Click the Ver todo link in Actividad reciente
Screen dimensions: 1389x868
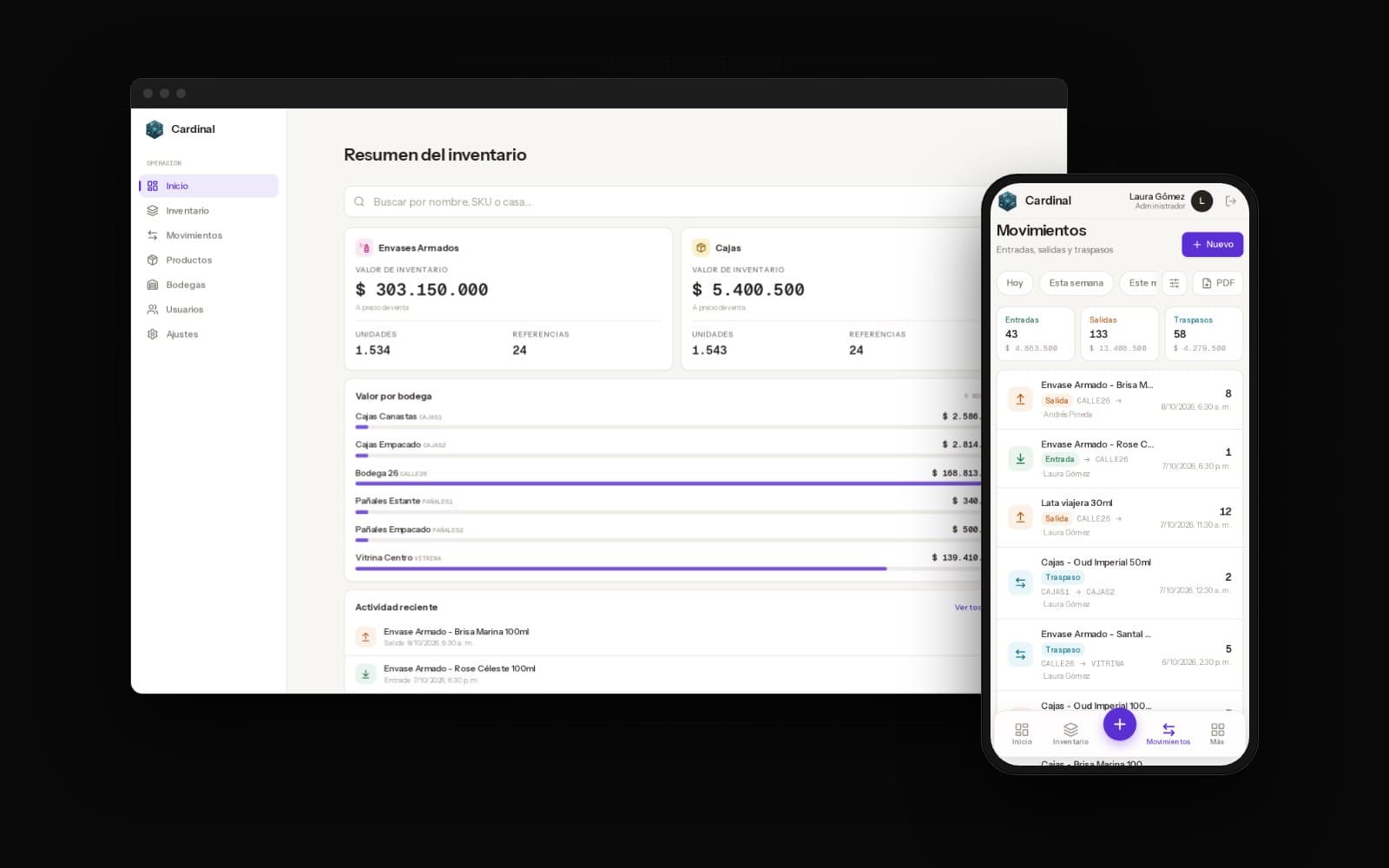tap(967, 608)
